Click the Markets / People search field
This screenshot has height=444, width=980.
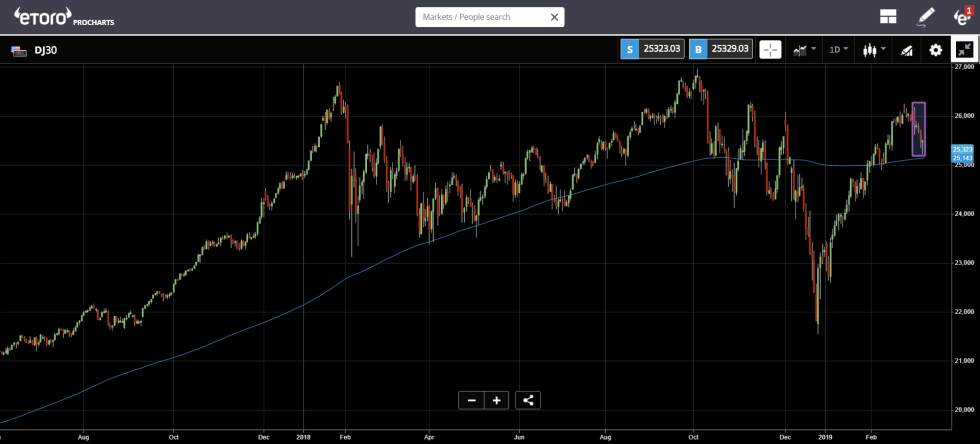tap(480, 17)
